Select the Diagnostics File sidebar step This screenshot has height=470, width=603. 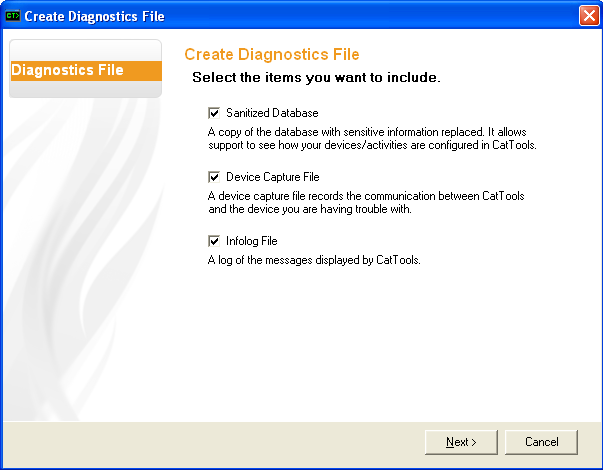click(x=84, y=71)
